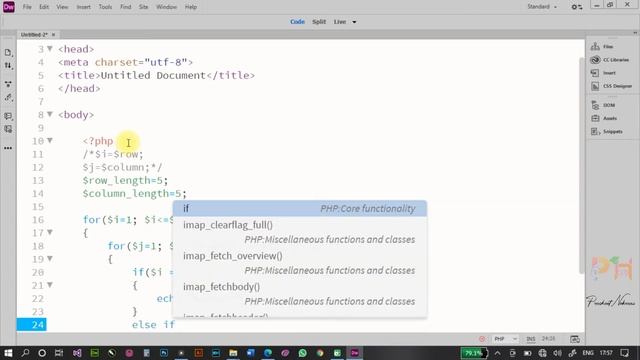Close the Untitled-2 document tab

pos(53,35)
